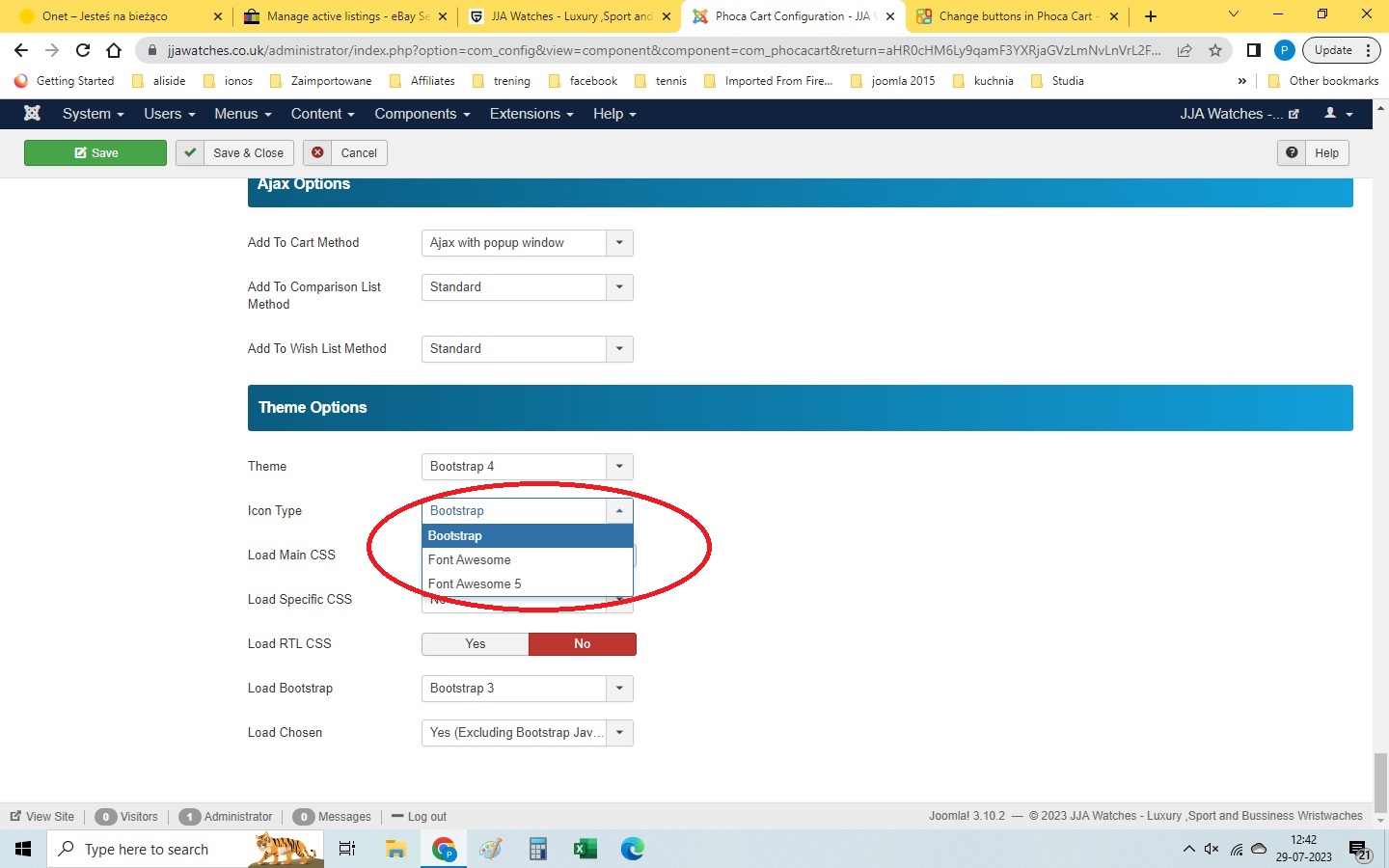This screenshot has height=868, width=1389.
Task: Open the Paint app from taskbar
Action: click(x=491, y=849)
